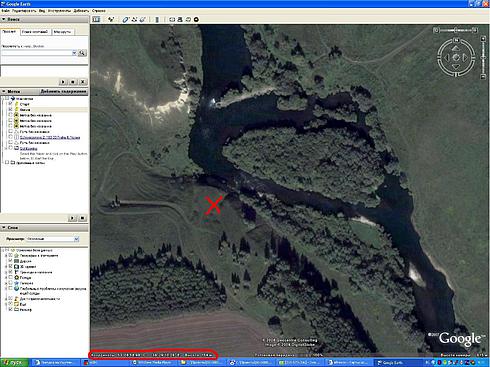Toggle the Дороги layer checkbox
Viewport: 490px width, 367px height.
11,261
